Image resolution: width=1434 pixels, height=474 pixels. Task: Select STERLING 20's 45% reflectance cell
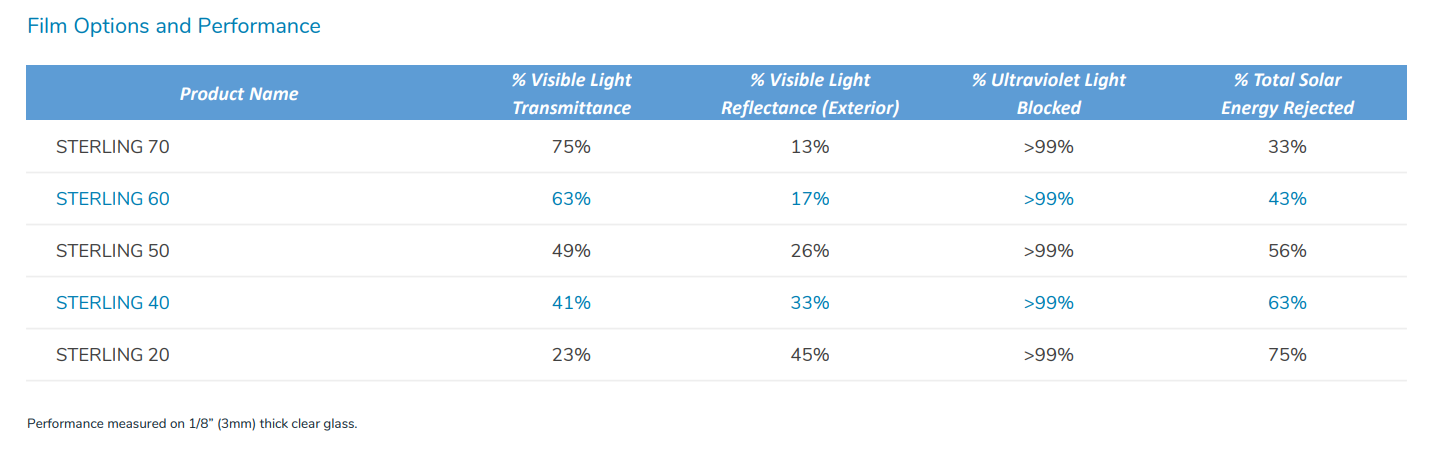click(x=810, y=355)
